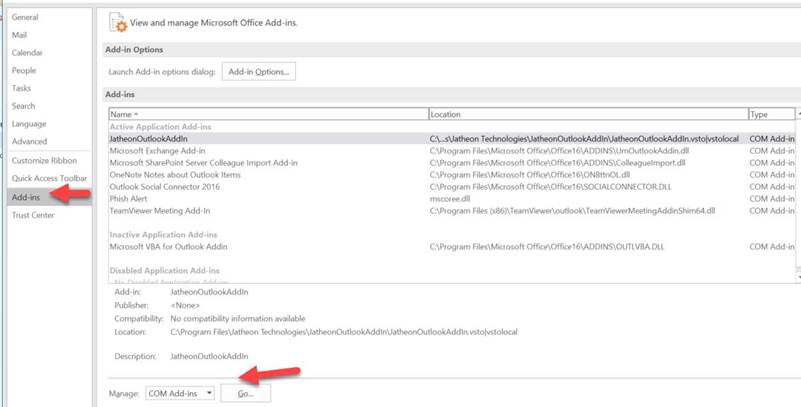Select Outlook Social Connector 2016 row

(452, 187)
